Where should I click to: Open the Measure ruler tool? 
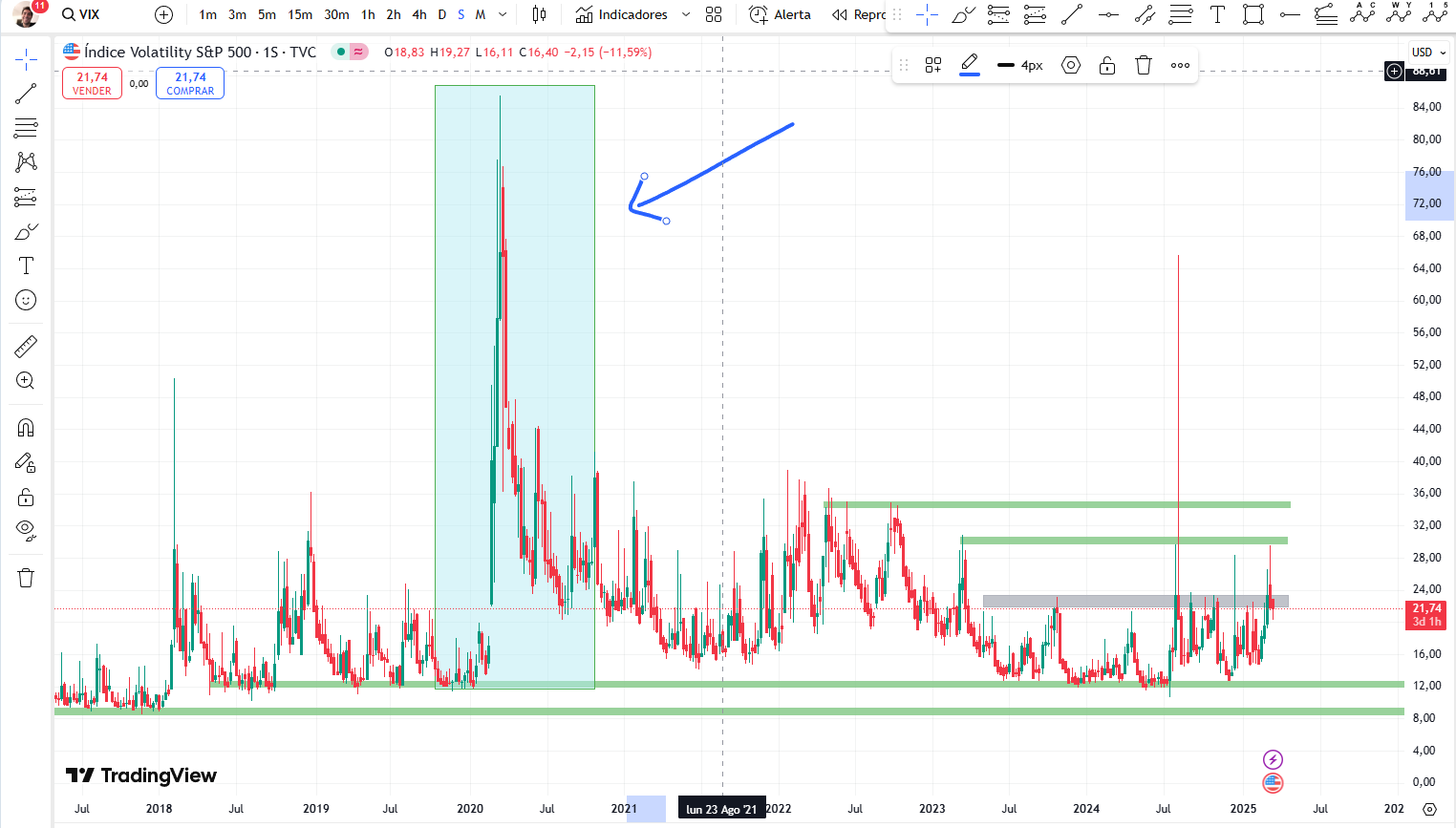[25, 346]
